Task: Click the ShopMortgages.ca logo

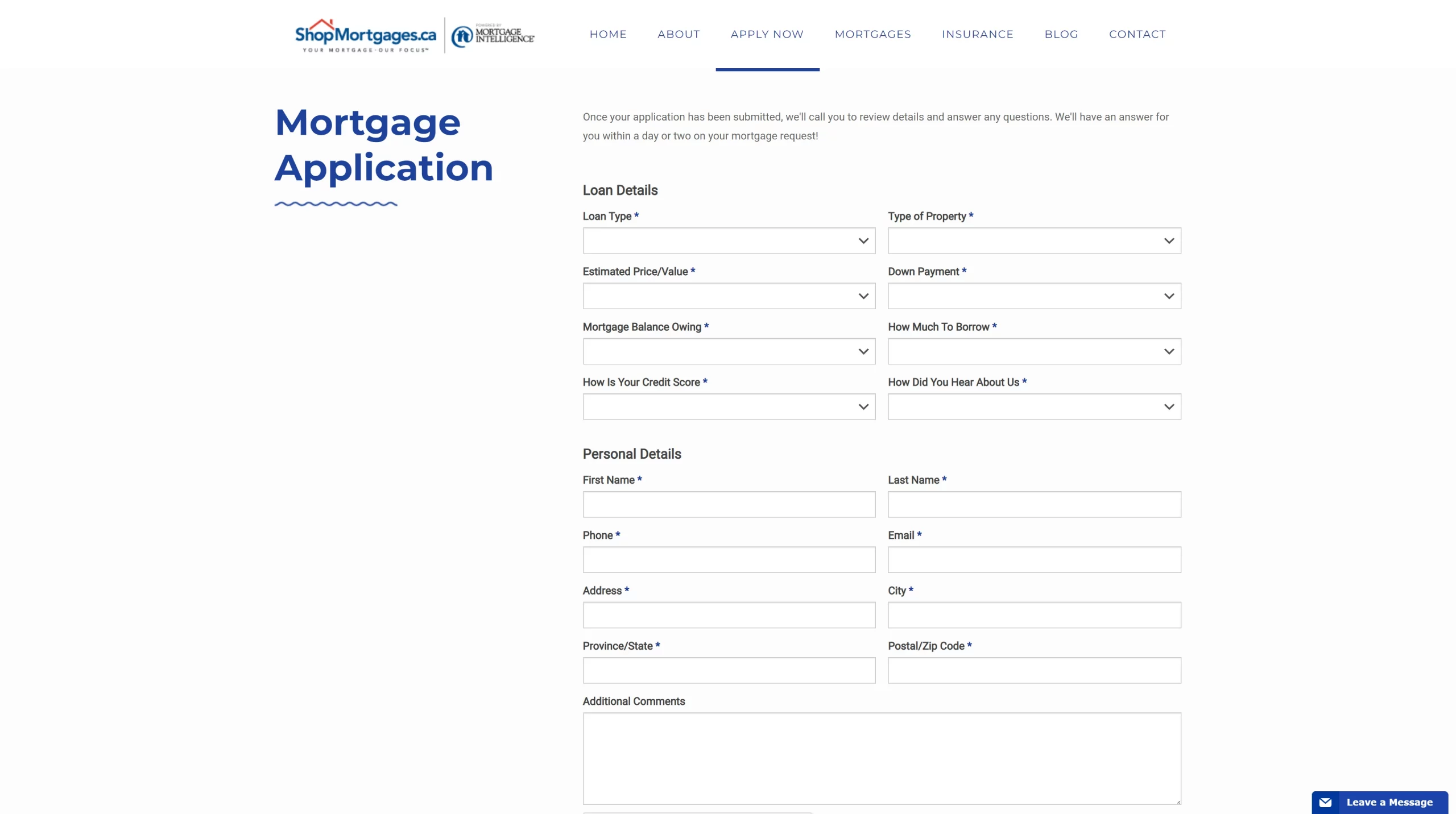Action: pyautogui.click(x=365, y=35)
